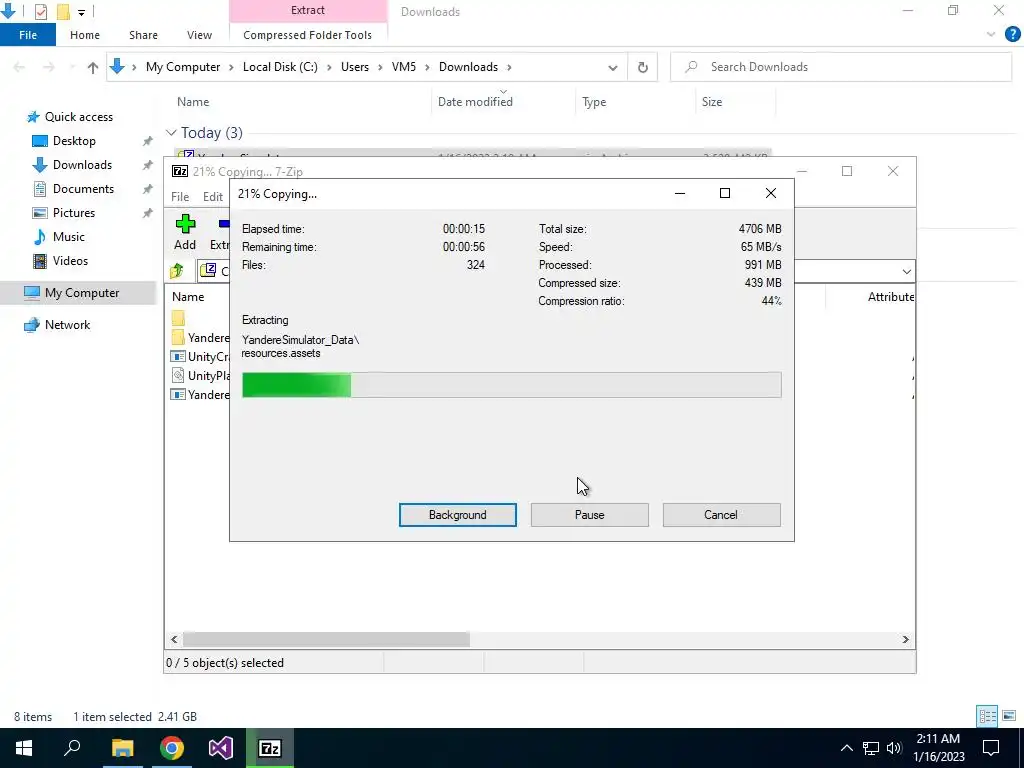This screenshot has height=768, width=1024.
Task: Show hidden system tray icons
Action: tap(846, 748)
